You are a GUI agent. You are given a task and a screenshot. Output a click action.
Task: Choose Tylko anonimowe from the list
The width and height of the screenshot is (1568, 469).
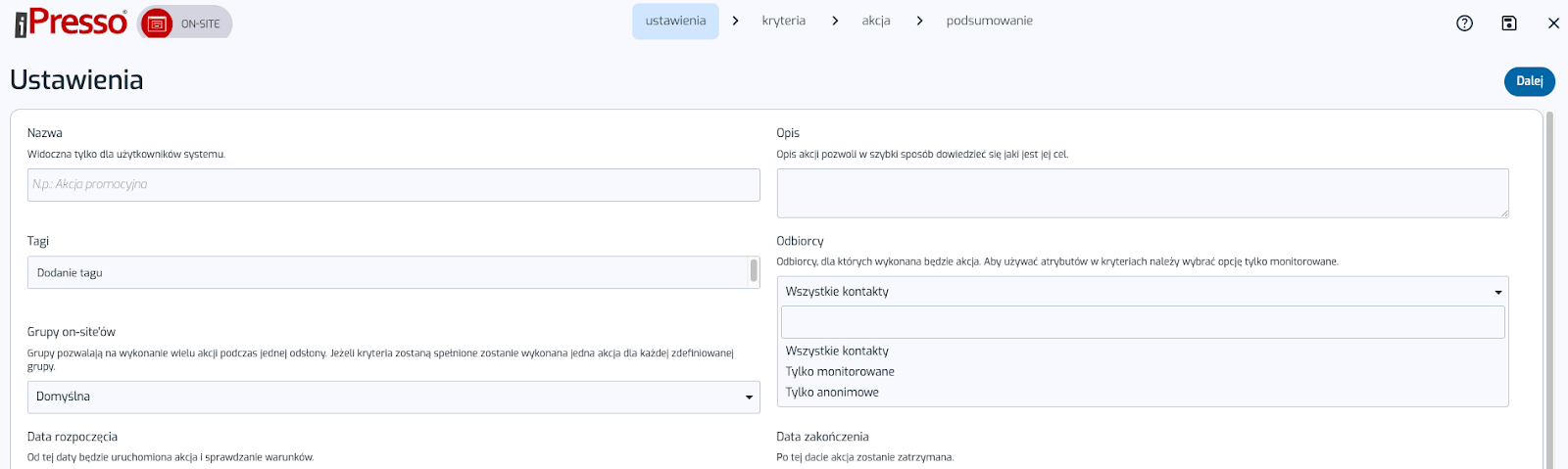832,393
